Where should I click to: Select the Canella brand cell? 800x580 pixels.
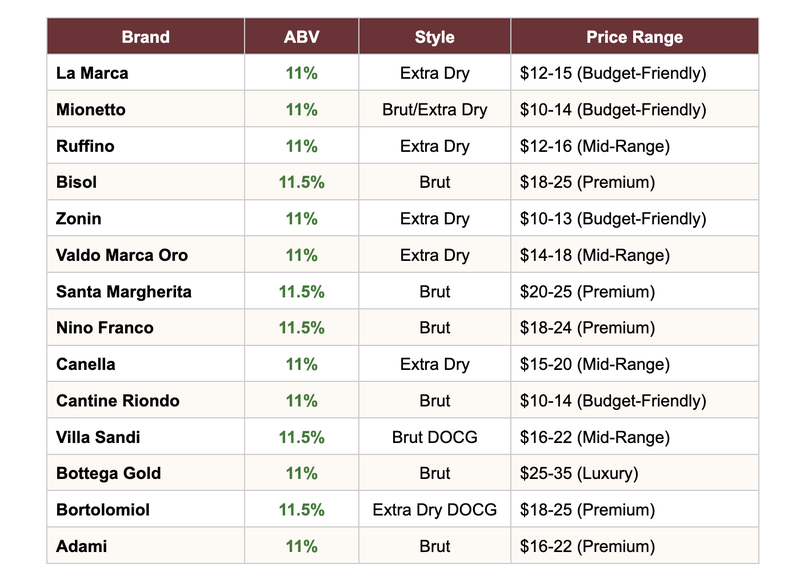click(86, 364)
